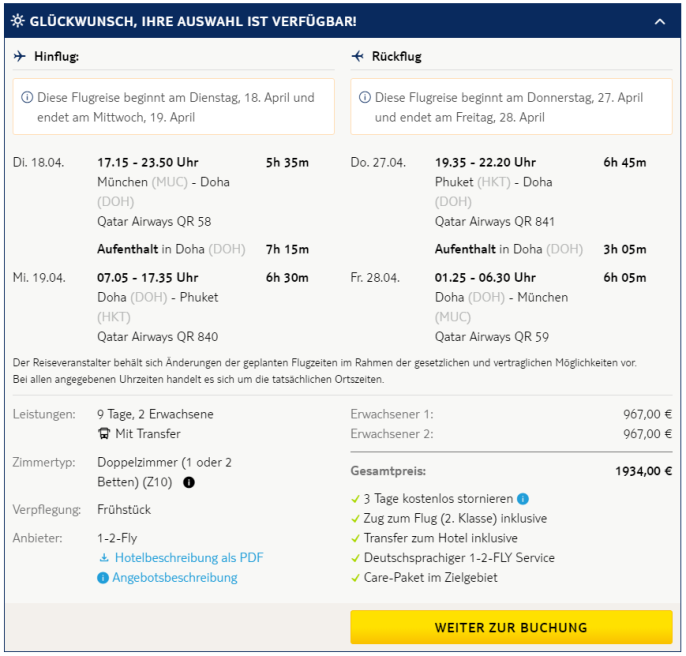The width and height of the screenshot is (686, 656).
Task: Click checkmark next to Care-Paket im Zielgebiet
Action: coord(356,578)
